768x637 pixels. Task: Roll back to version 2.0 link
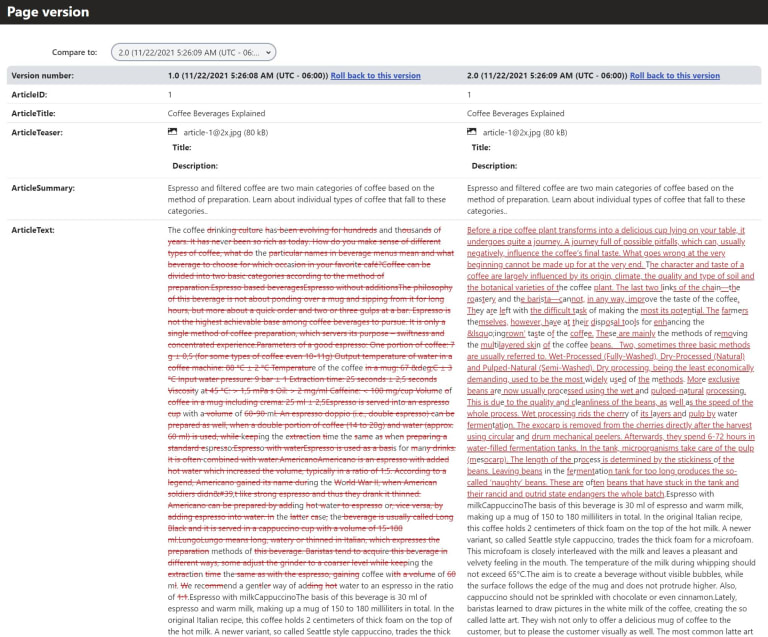coord(675,75)
